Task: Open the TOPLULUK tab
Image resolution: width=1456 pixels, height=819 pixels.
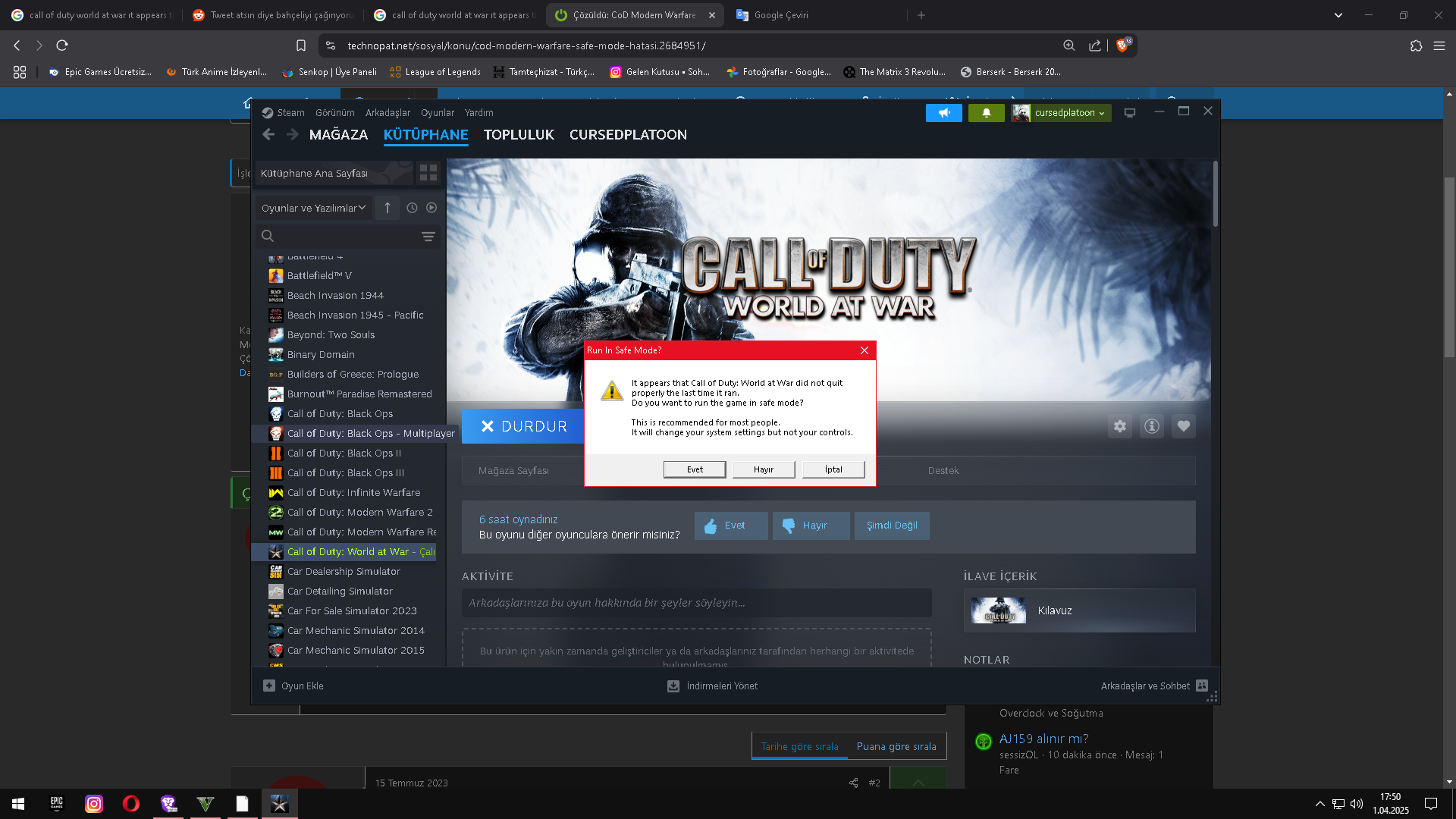Action: pyautogui.click(x=519, y=135)
